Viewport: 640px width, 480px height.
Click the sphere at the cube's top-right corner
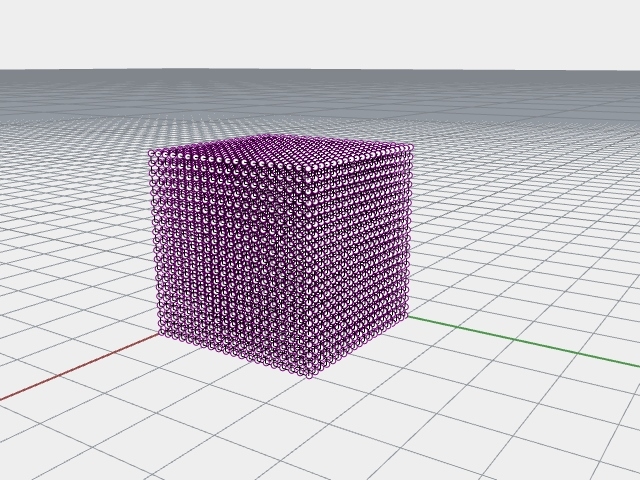[409, 148]
